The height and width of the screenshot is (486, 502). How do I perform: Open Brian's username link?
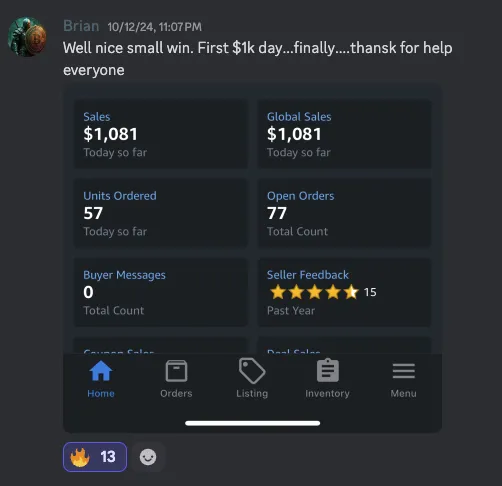81,26
